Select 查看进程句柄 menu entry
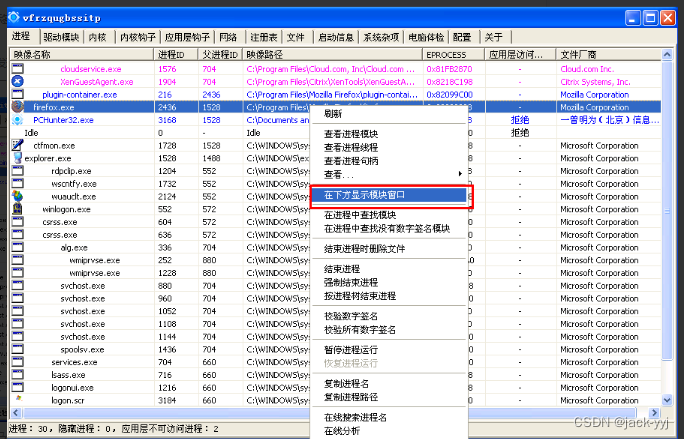The image size is (684, 439). pyautogui.click(x=389, y=161)
